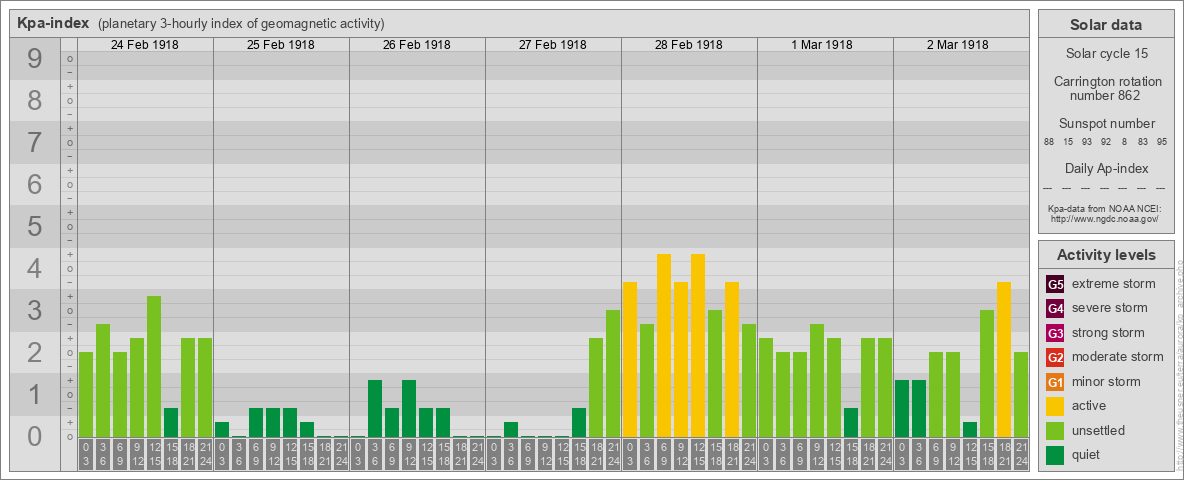
Task: Click the Carrington rotation number 862 text
Action: [x=1106, y=88]
